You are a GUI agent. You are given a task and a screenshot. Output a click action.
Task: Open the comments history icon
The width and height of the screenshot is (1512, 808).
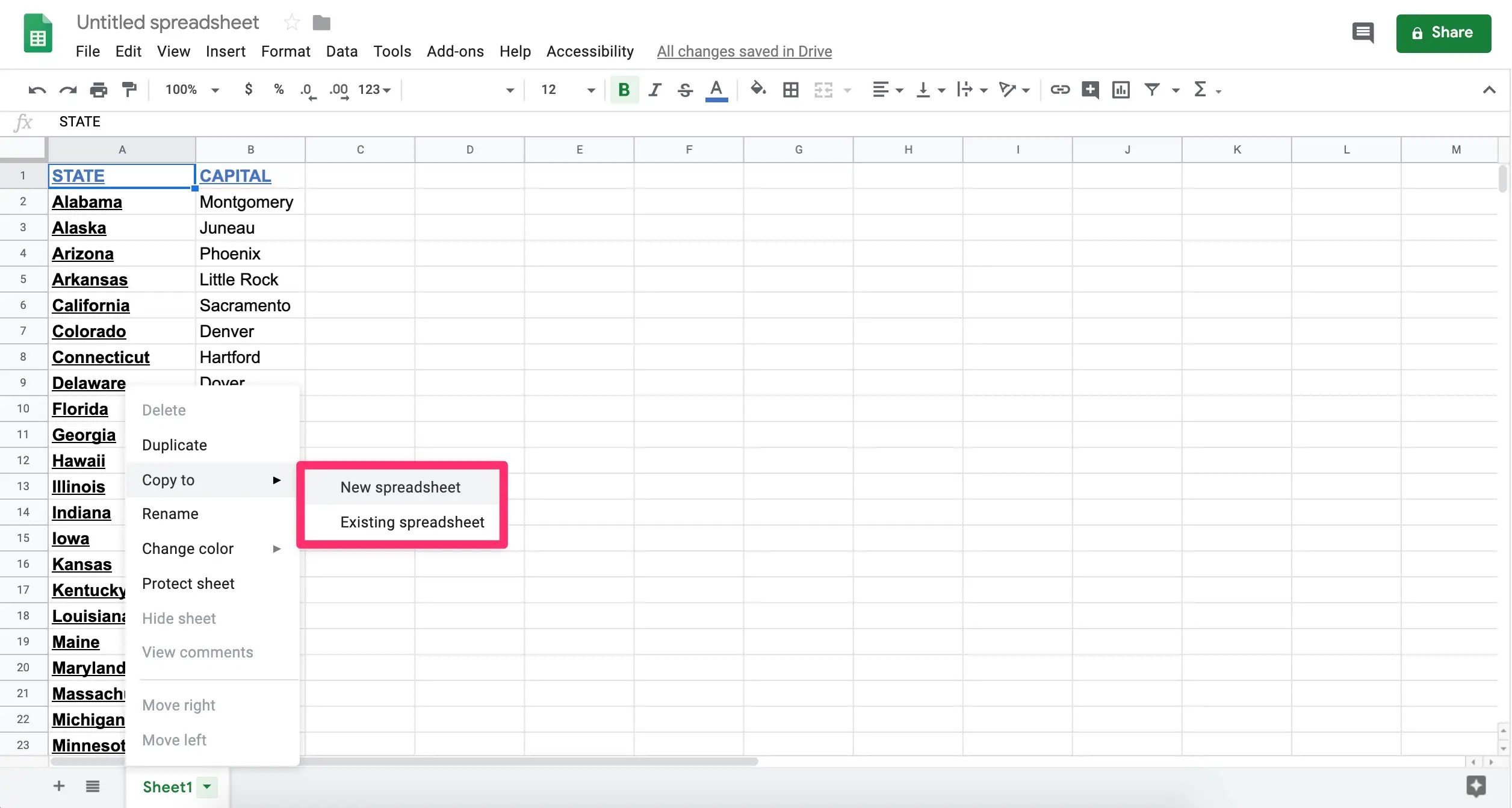1363,33
